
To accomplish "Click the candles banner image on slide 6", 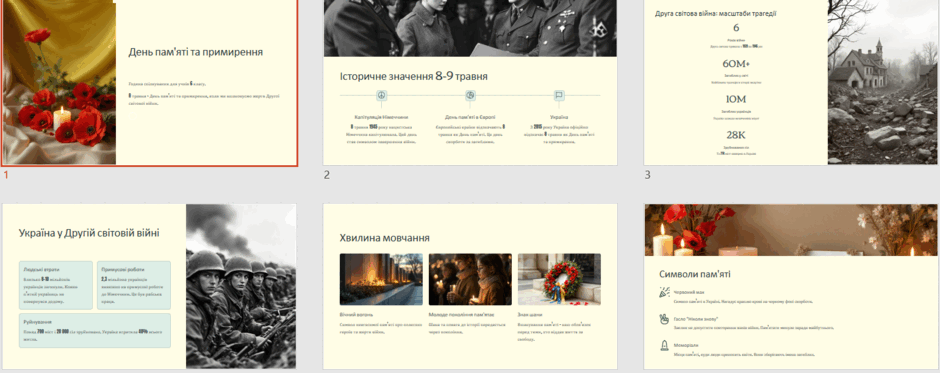I will pos(791,230).
